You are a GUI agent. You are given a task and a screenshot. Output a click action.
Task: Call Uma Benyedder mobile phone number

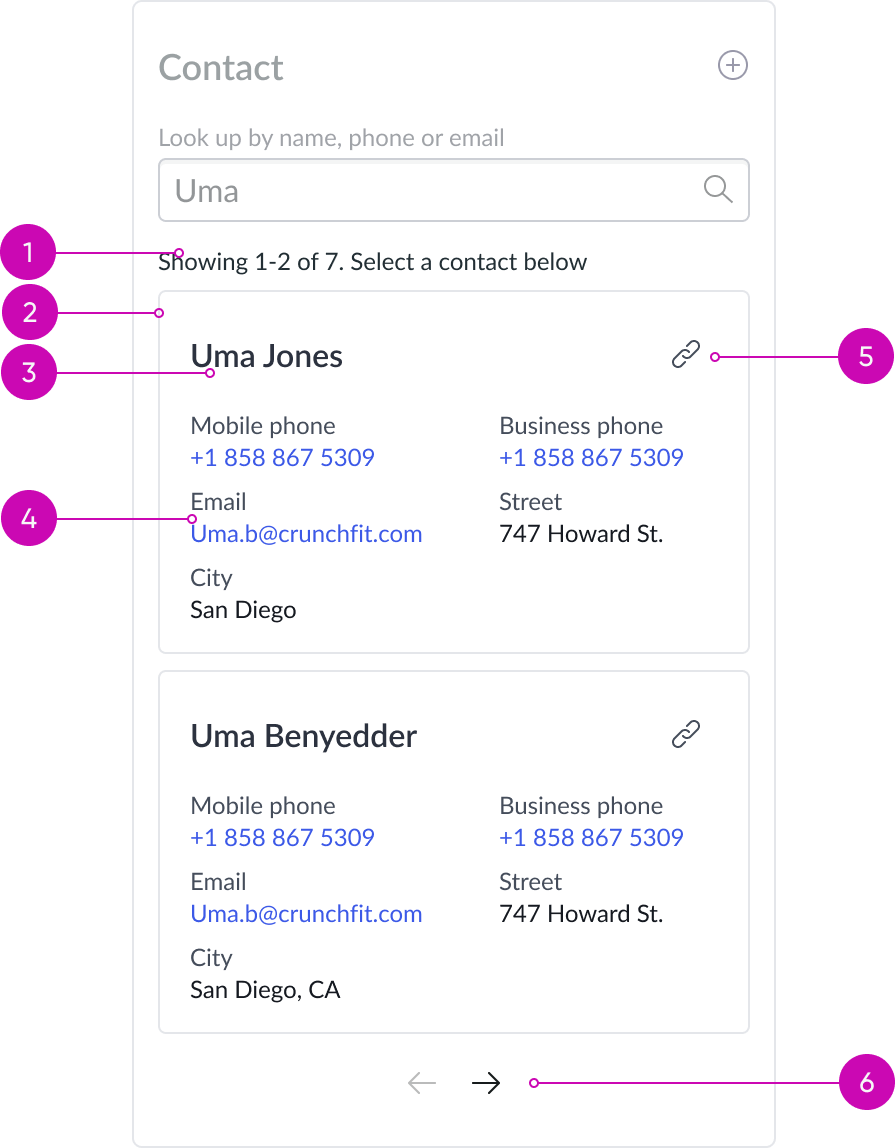tap(282, 838)
